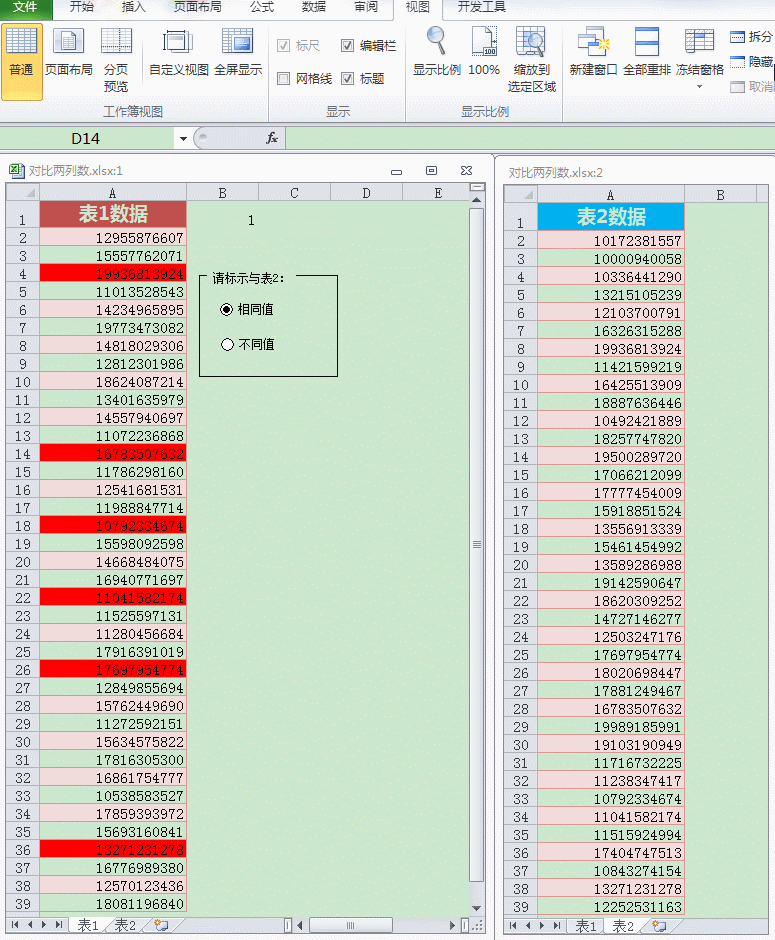
Task: Go to last sheet in xlsx:1 window
Action: point(58,925)
